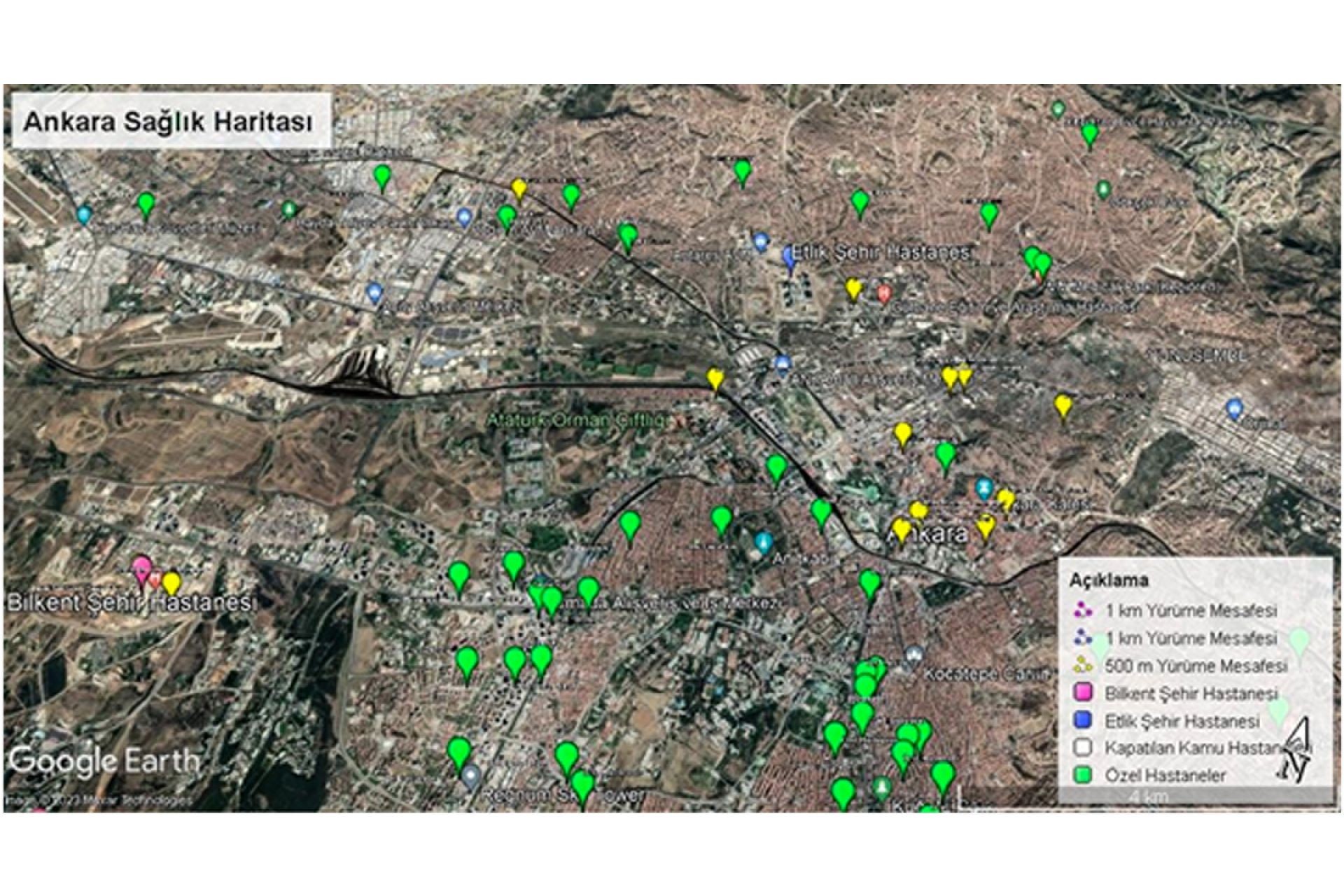The image size is (1344, 896).
Task: Click the red hospital marker southeast of Etlik Şehir Hastanesi
Action: [x=884, y=293]
